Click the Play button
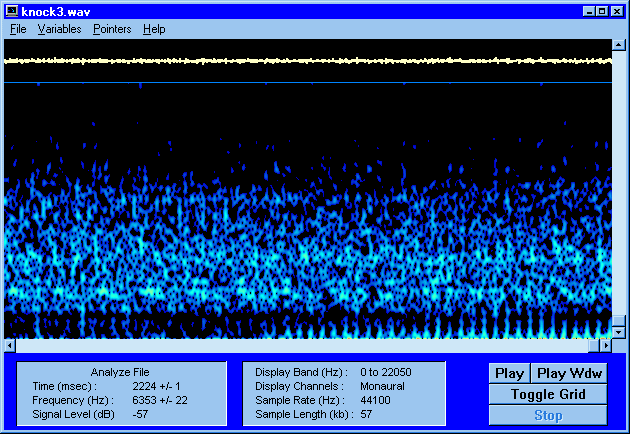This screenshot has height=434, width=630. click(x=509, y=374)
